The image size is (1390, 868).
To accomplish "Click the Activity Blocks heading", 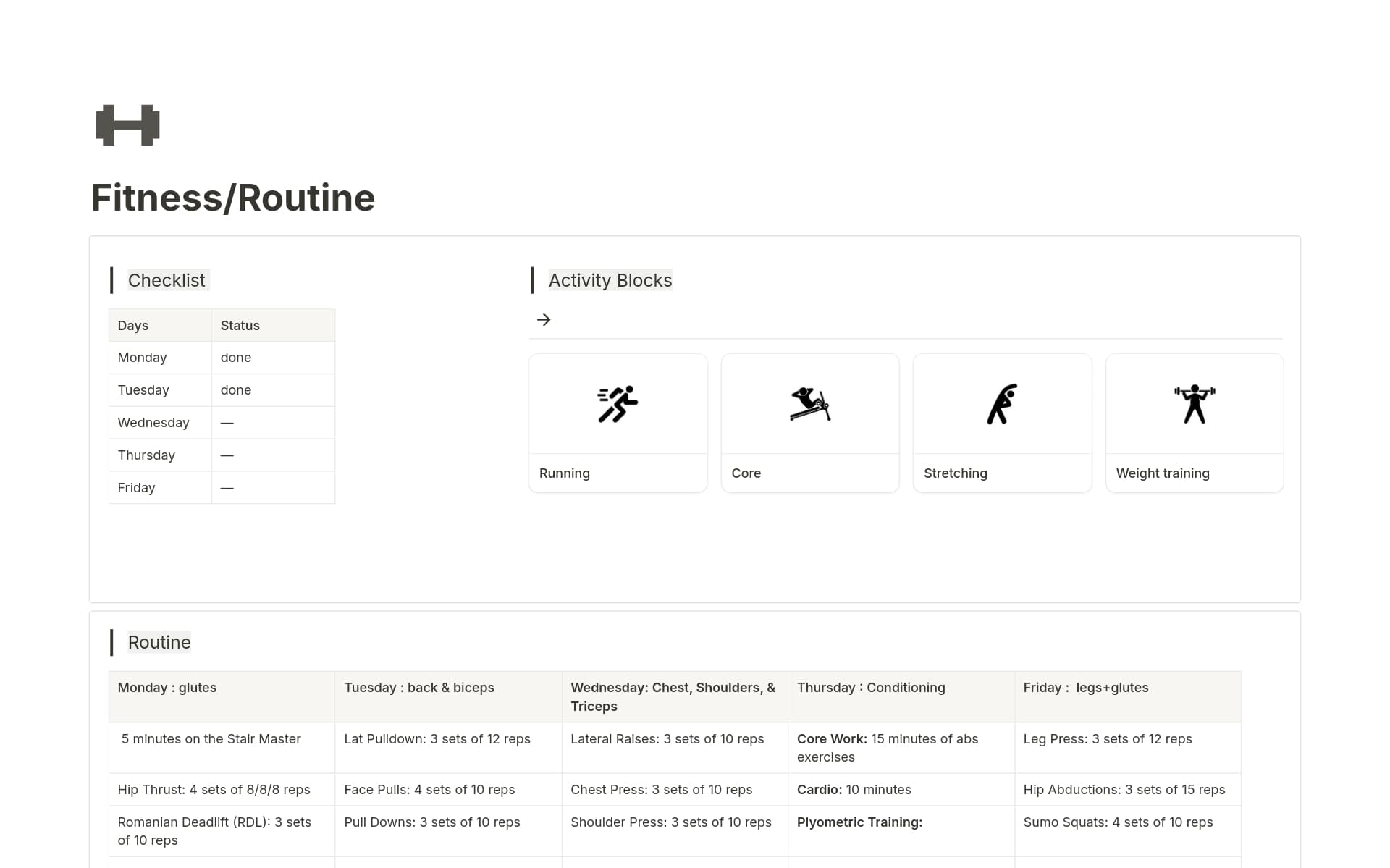I will click(x=610, y=280).
